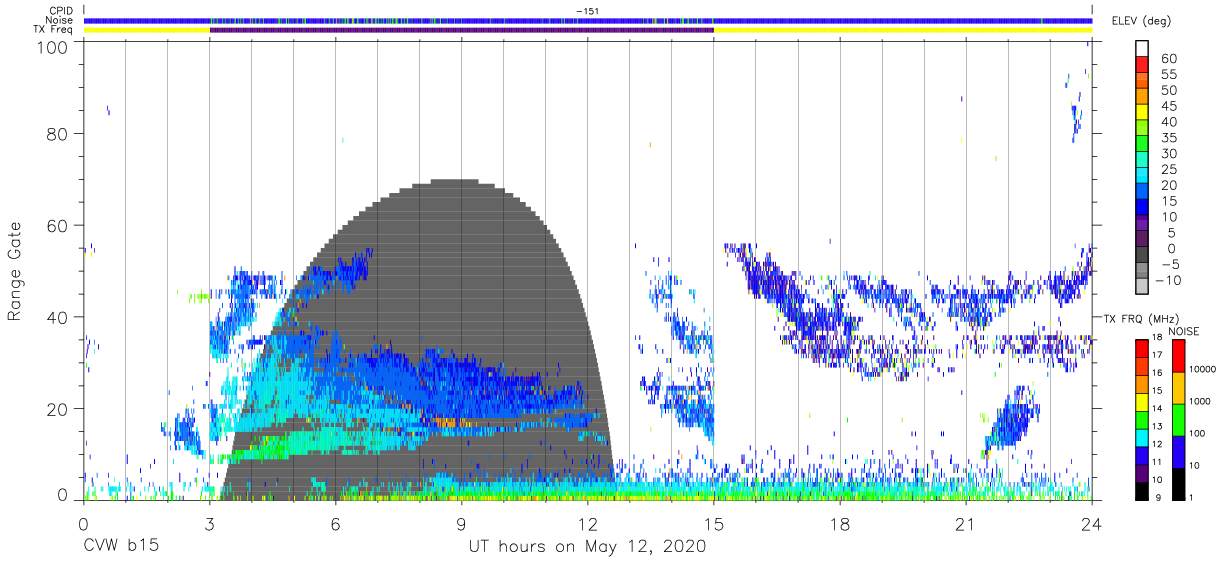Click 'UT hours on May 12, 2020' axis title

(x=587, y=547)
